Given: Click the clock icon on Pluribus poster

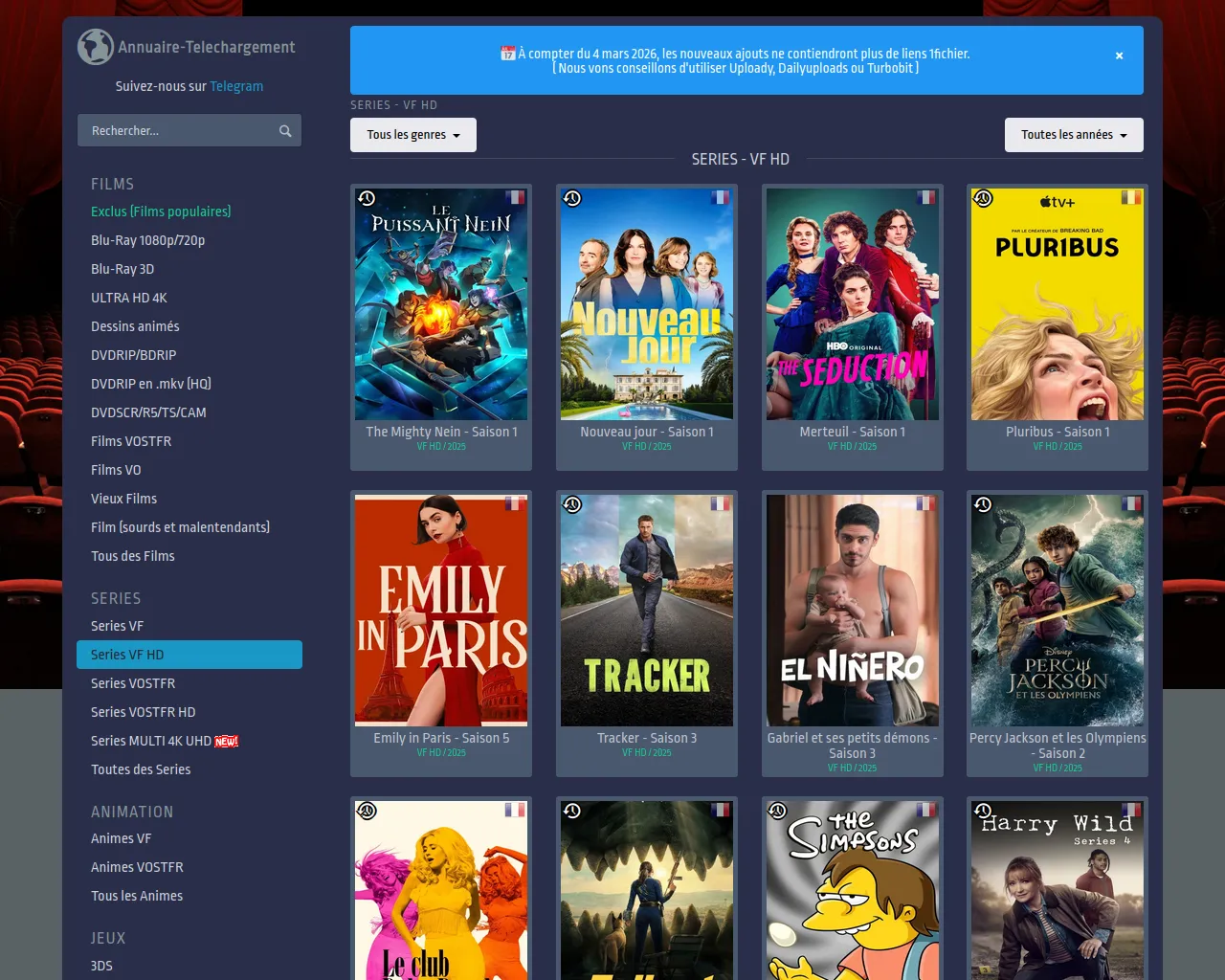Looking at the screenshot, I should (x=983, y=198).
